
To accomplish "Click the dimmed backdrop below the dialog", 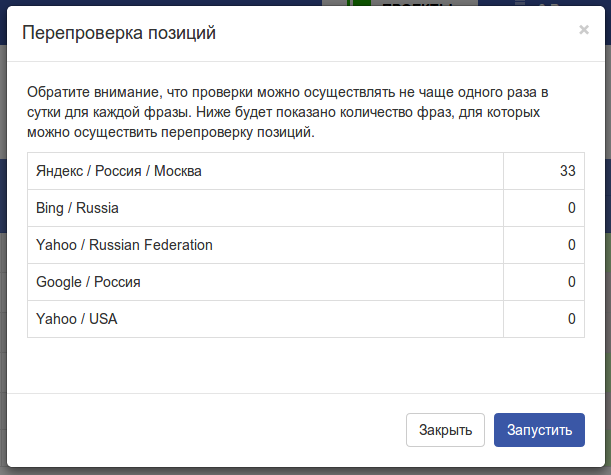I will (x=300, y=469).
